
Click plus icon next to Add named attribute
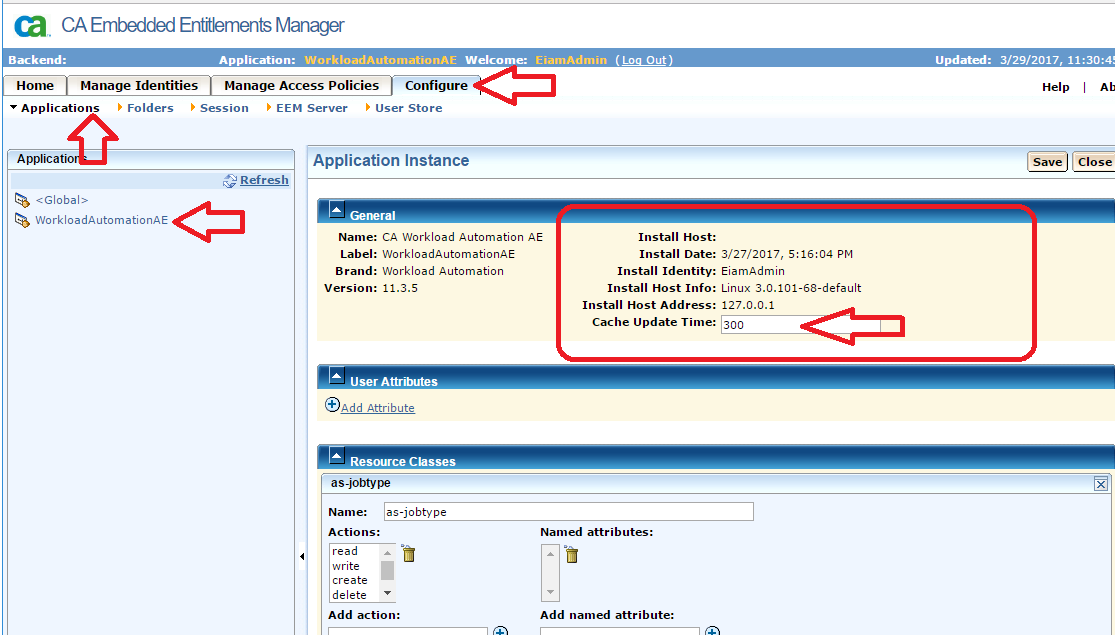713,629
